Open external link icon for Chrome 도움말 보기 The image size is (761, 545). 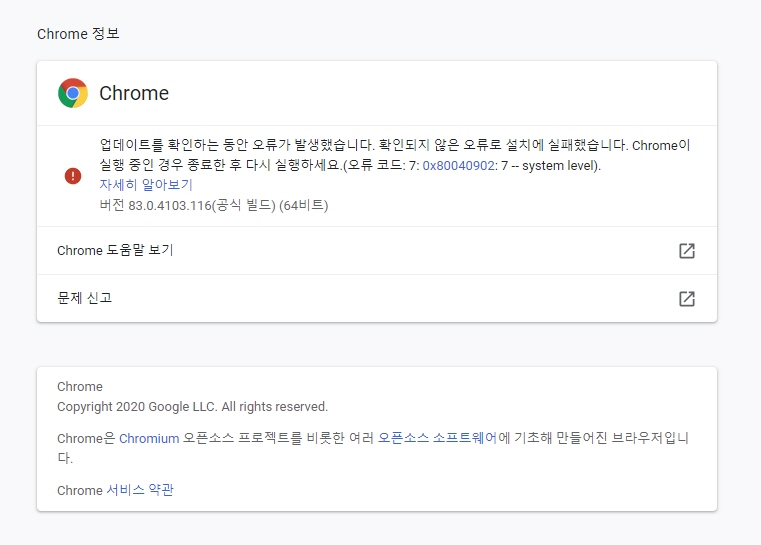[687, 250]
